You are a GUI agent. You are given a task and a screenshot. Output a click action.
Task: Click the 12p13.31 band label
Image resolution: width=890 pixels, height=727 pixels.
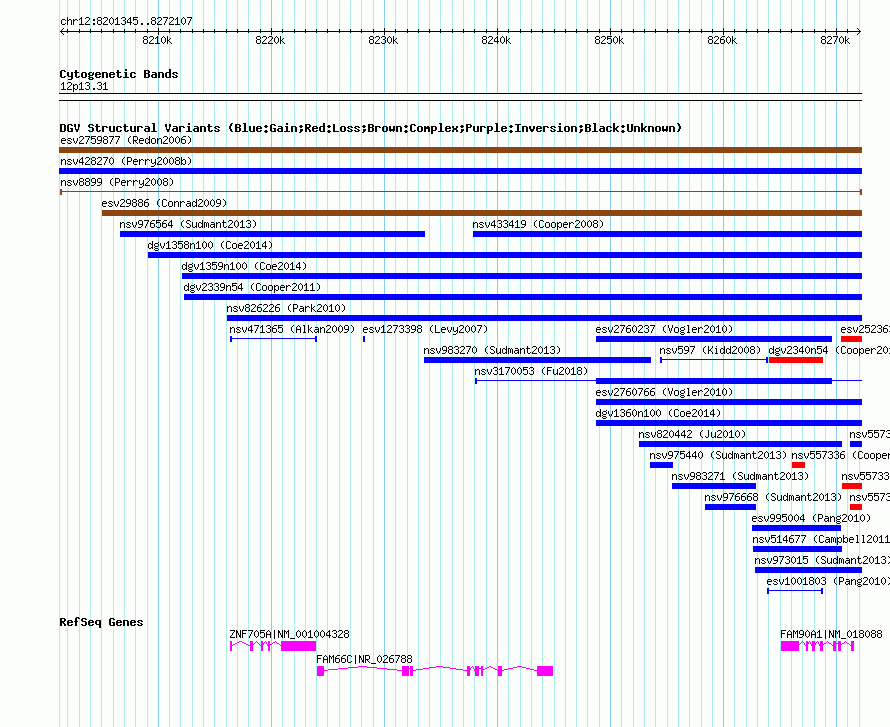pos(84,86)
